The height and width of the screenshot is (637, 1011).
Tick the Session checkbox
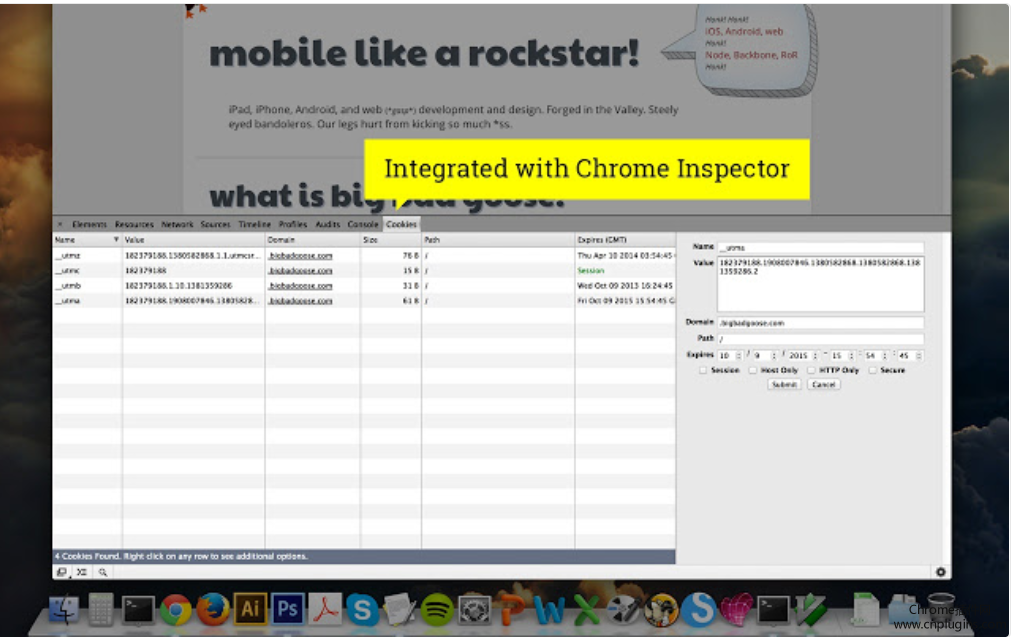click(703, 370)
